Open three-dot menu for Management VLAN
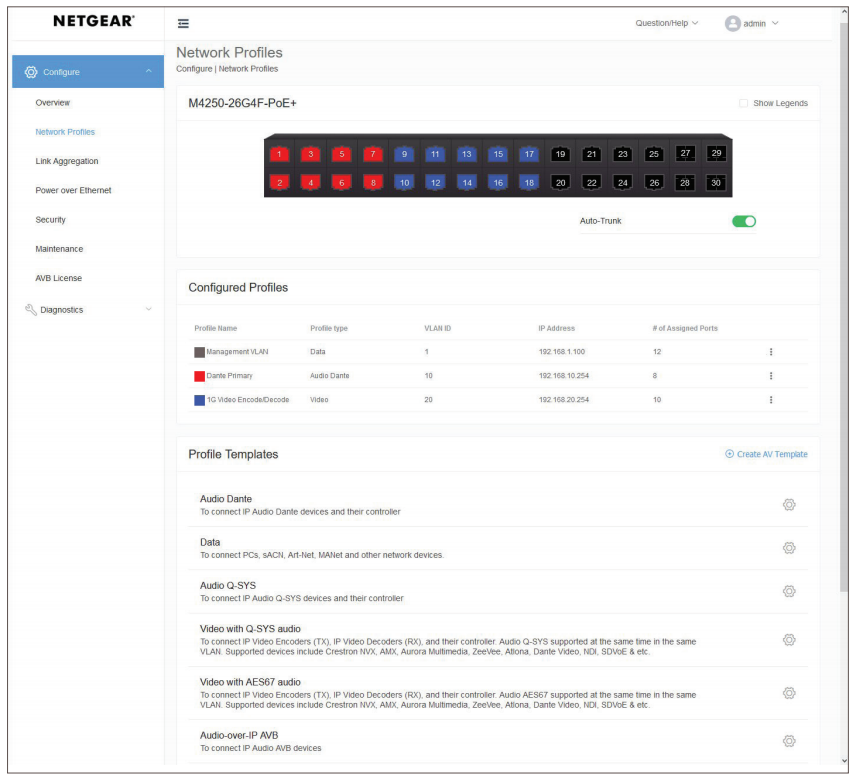Screen dimensions: 856x780 (x=770, y=352)
